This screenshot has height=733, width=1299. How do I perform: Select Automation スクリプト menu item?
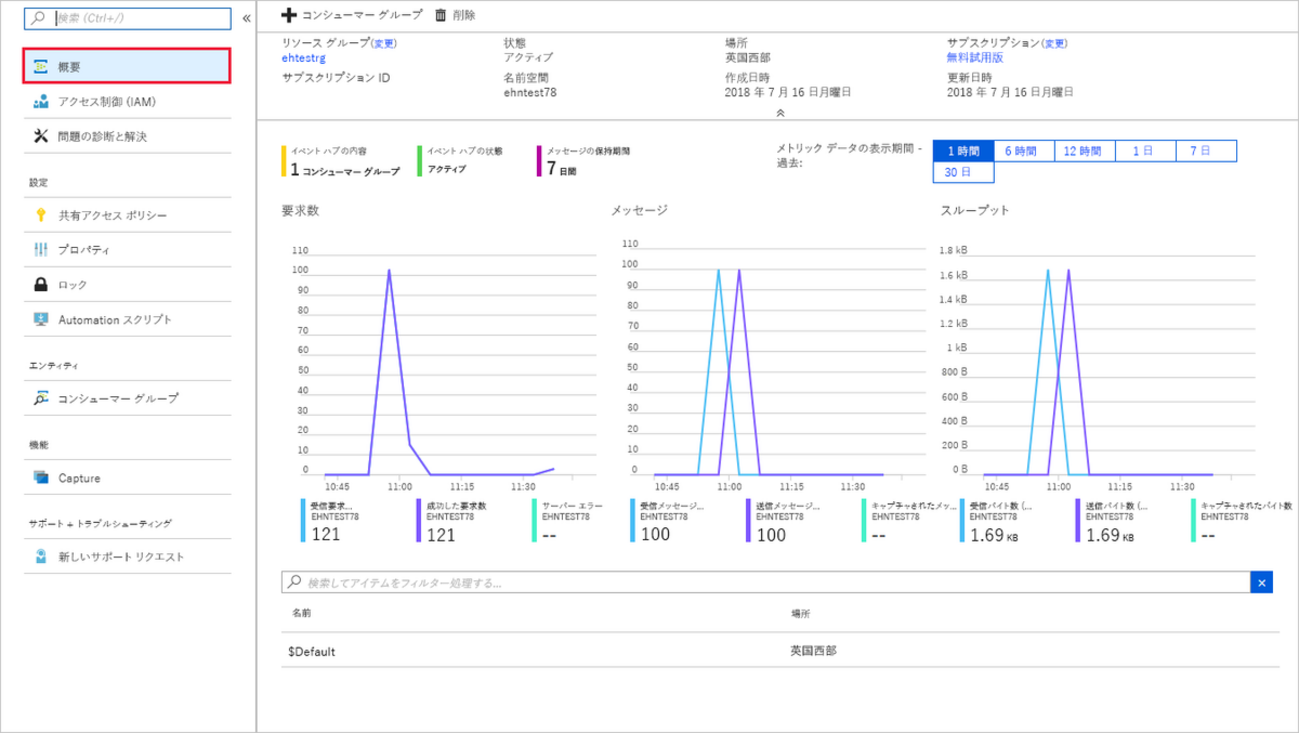(128, 319)
